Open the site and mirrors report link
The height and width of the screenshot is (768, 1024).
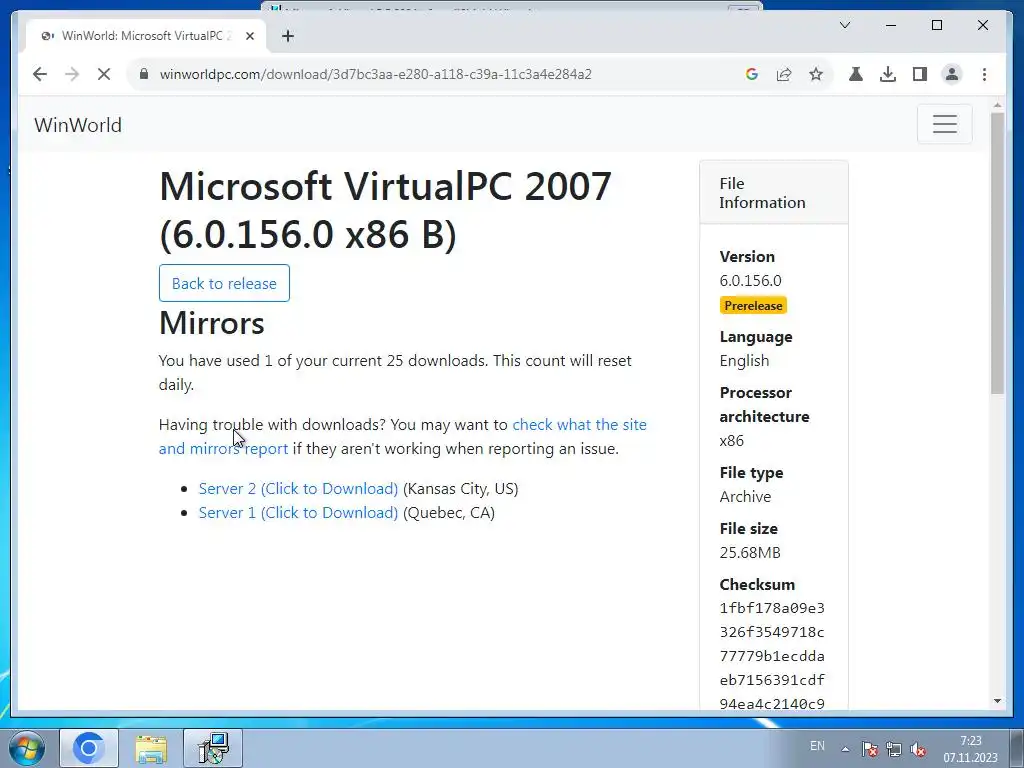coord(402,436)
